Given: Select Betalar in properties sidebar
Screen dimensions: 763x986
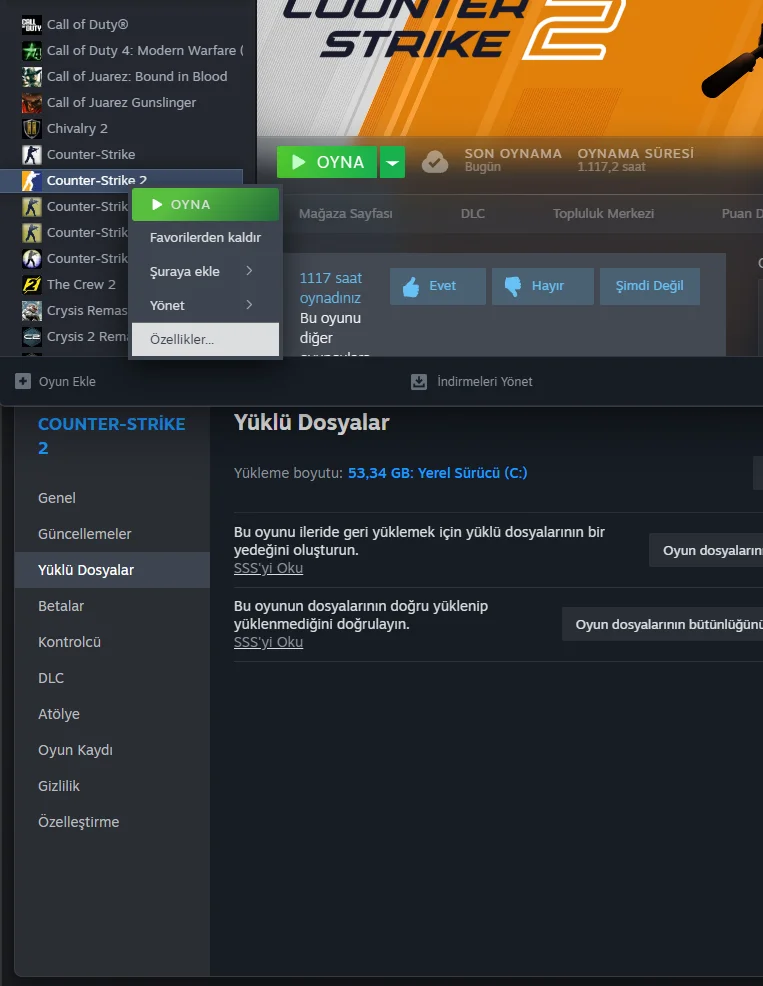Looking at the screenshot, I should coord(112,606).
